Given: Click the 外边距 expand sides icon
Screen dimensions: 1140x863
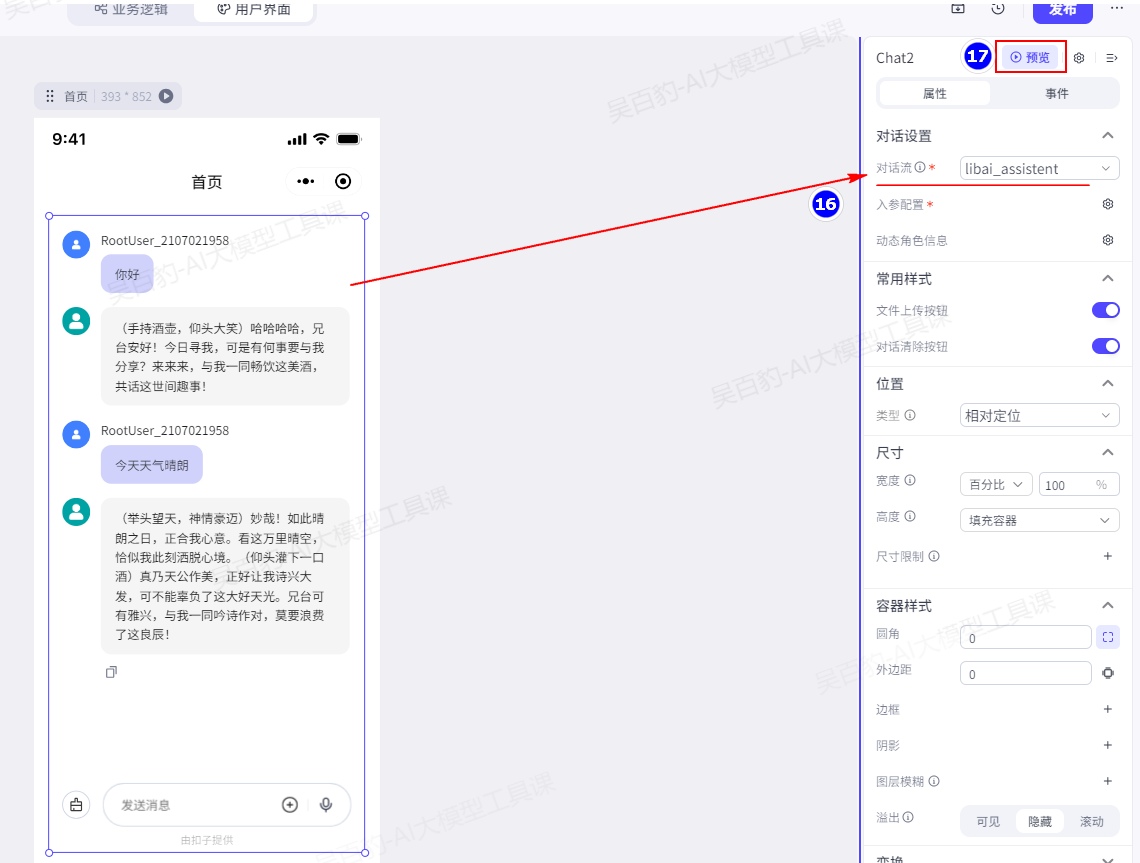Looking at the screenshot, I should pyautogui.click(x=1107, y=673).
